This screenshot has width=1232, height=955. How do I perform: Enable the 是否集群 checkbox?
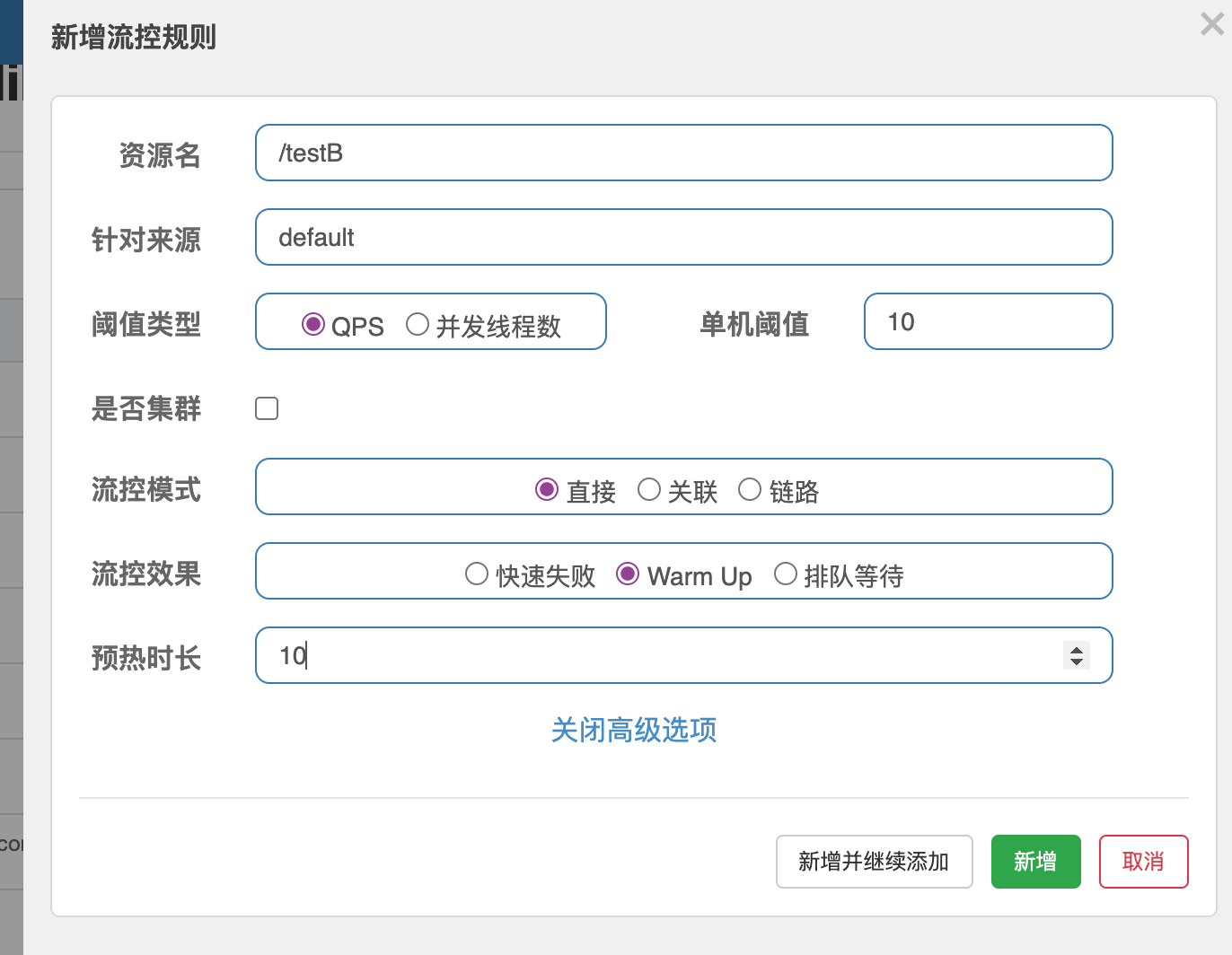click(x=267, y=408)
